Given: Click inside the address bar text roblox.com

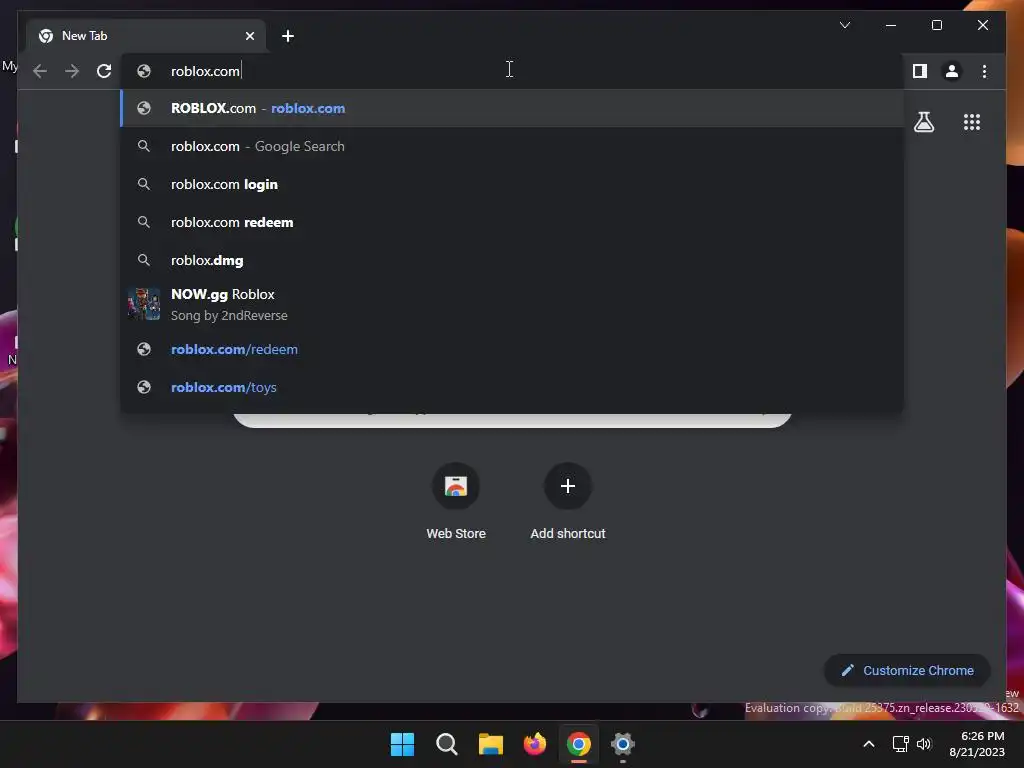Looking at the screenshot, I should pyautogui.click(x=205, y=71).
